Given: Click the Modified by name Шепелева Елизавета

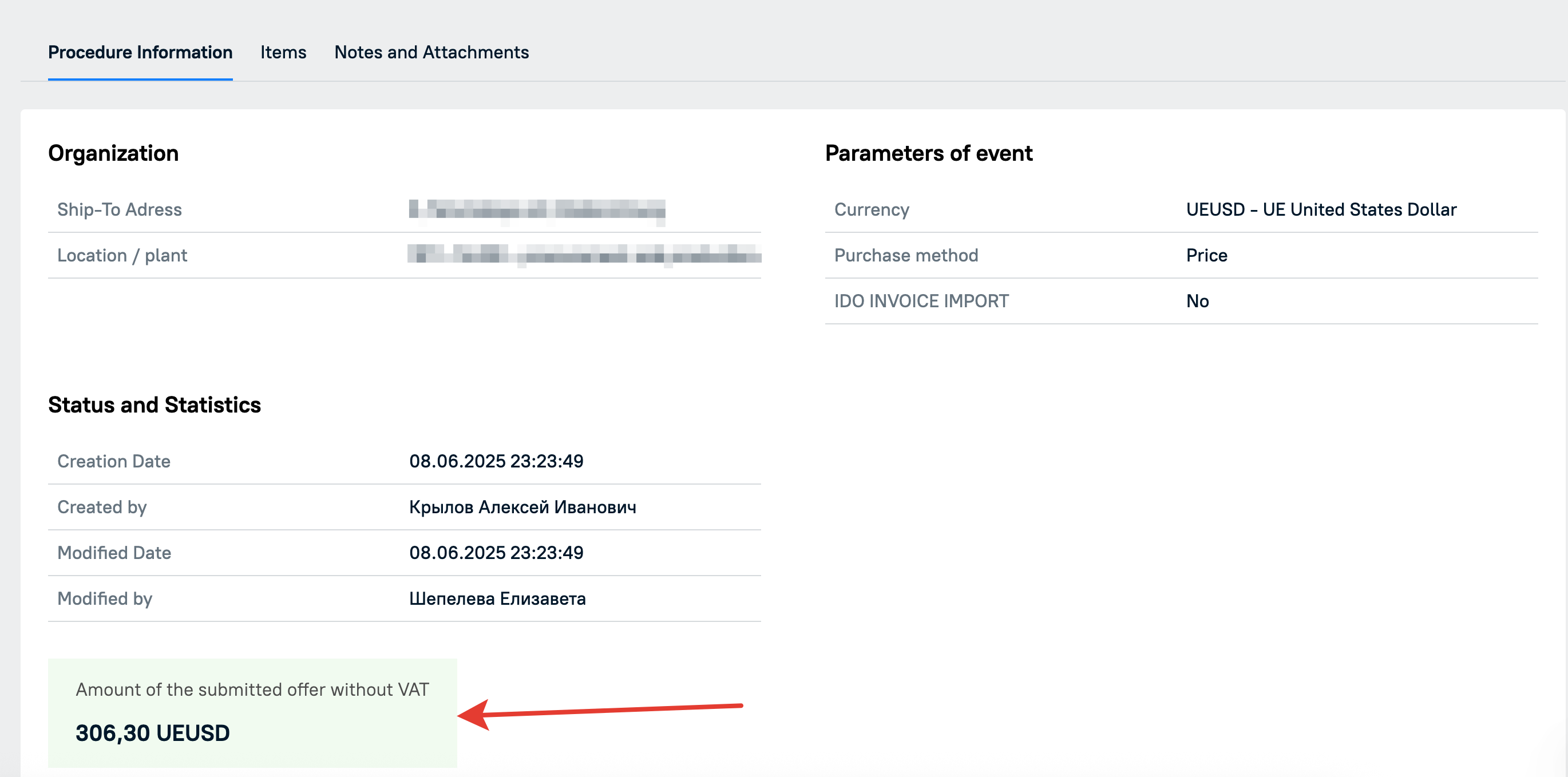Looking at the screenshot, I should click(497, 598).
